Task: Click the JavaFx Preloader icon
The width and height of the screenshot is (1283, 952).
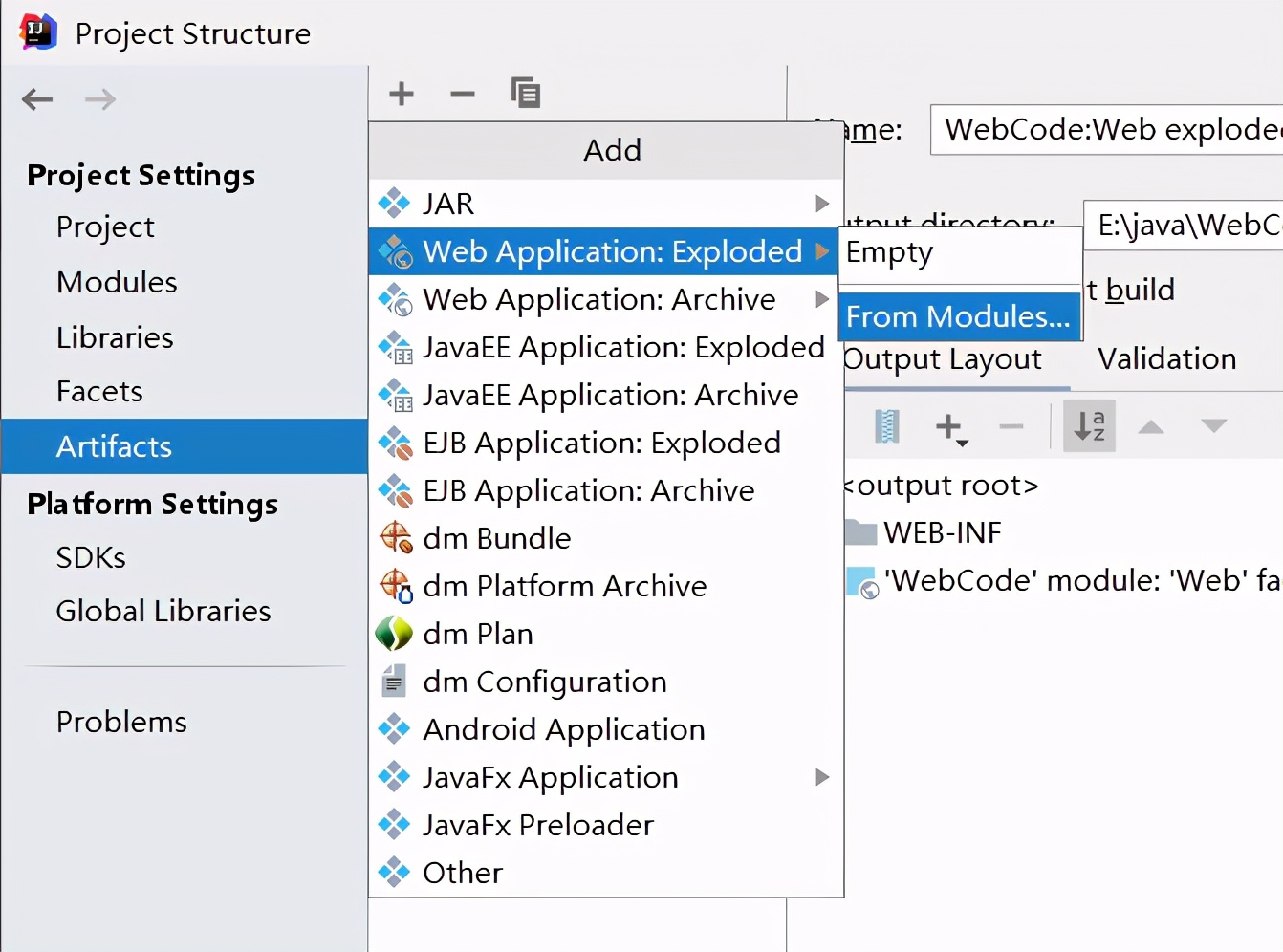Action: [394, 824]
